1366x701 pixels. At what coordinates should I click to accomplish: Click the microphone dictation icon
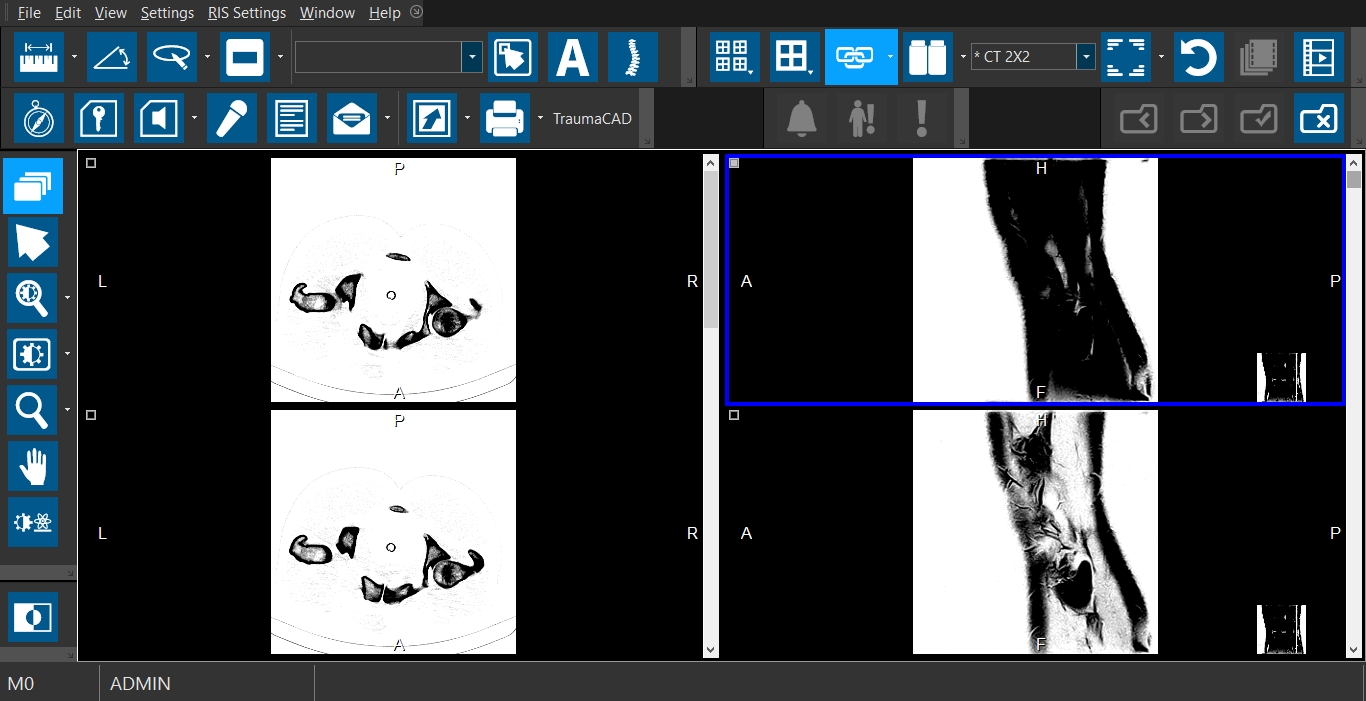[232, 119]
